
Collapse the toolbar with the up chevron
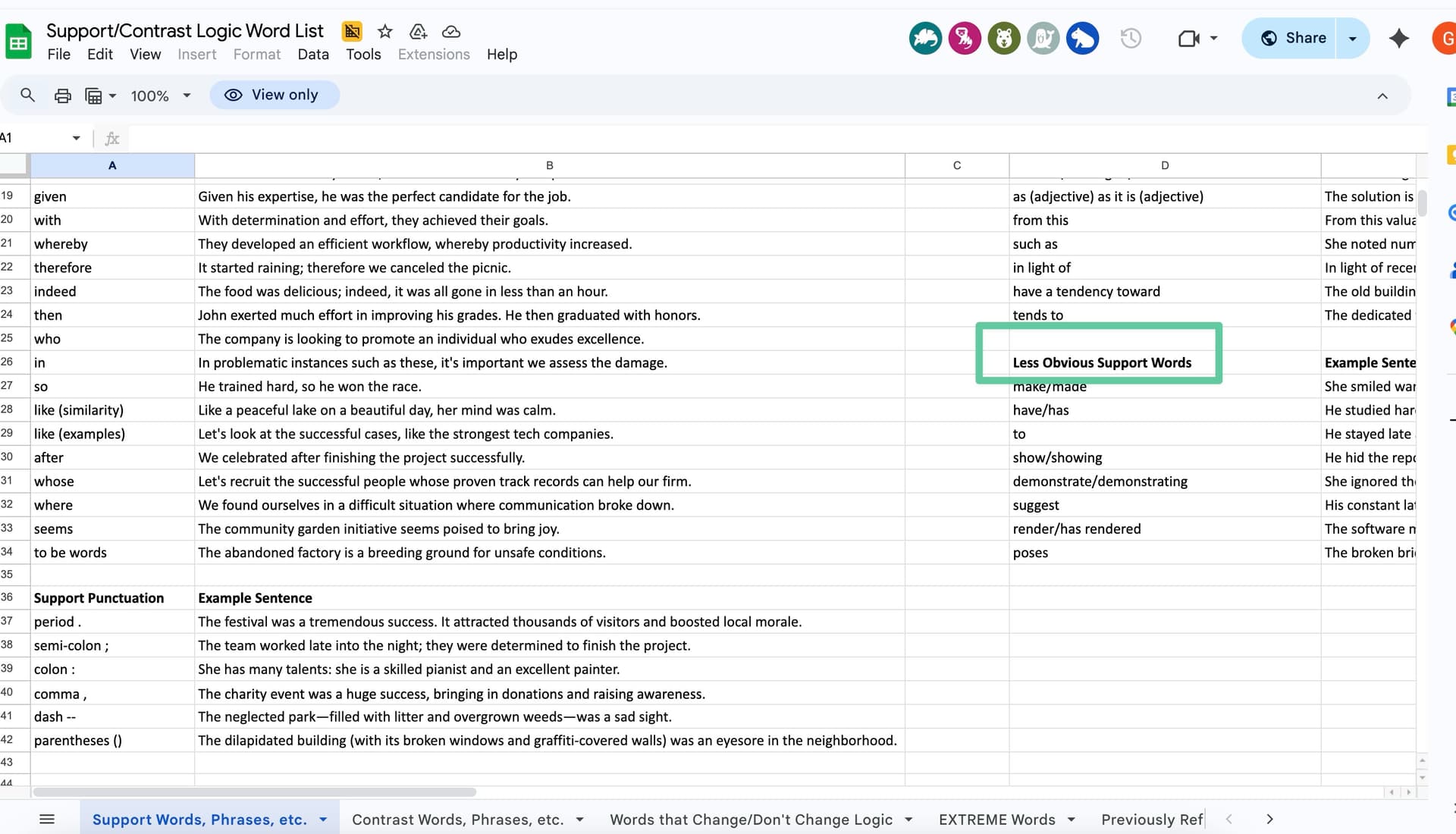(1382, 96)
